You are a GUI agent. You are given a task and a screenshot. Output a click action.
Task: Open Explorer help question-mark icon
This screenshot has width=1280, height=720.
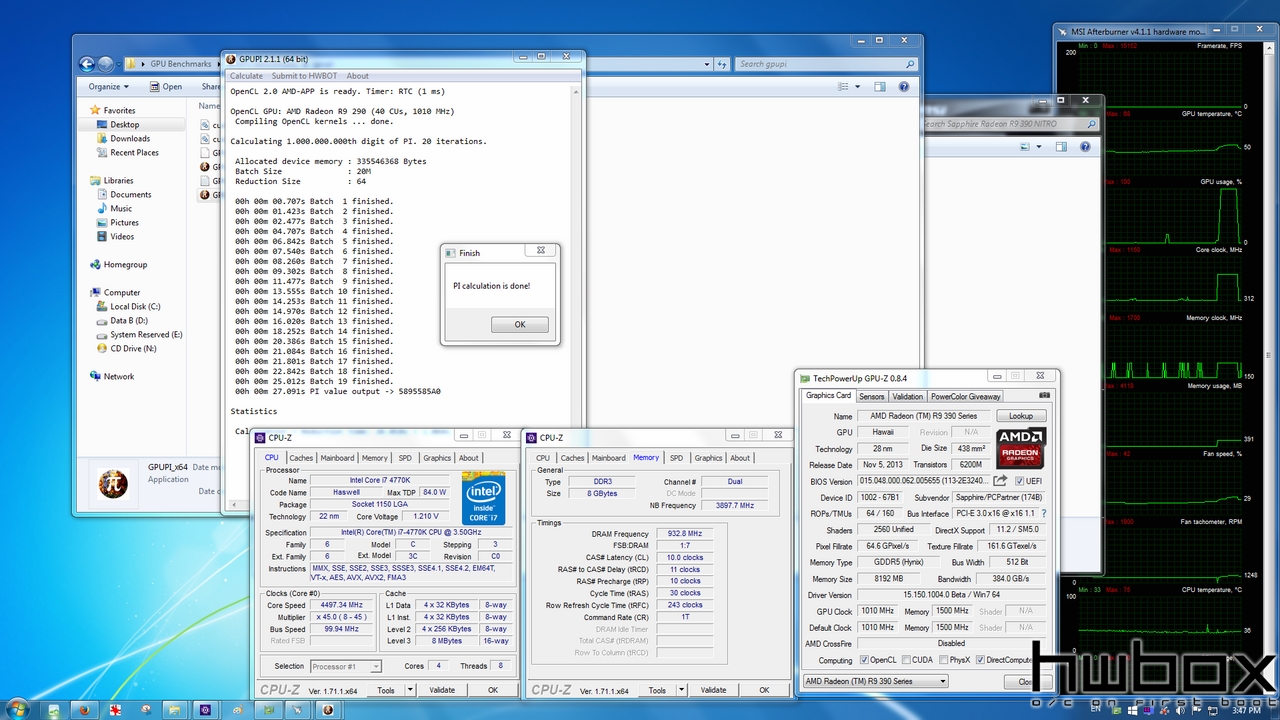pyautogui.click(x=904, y=87)
